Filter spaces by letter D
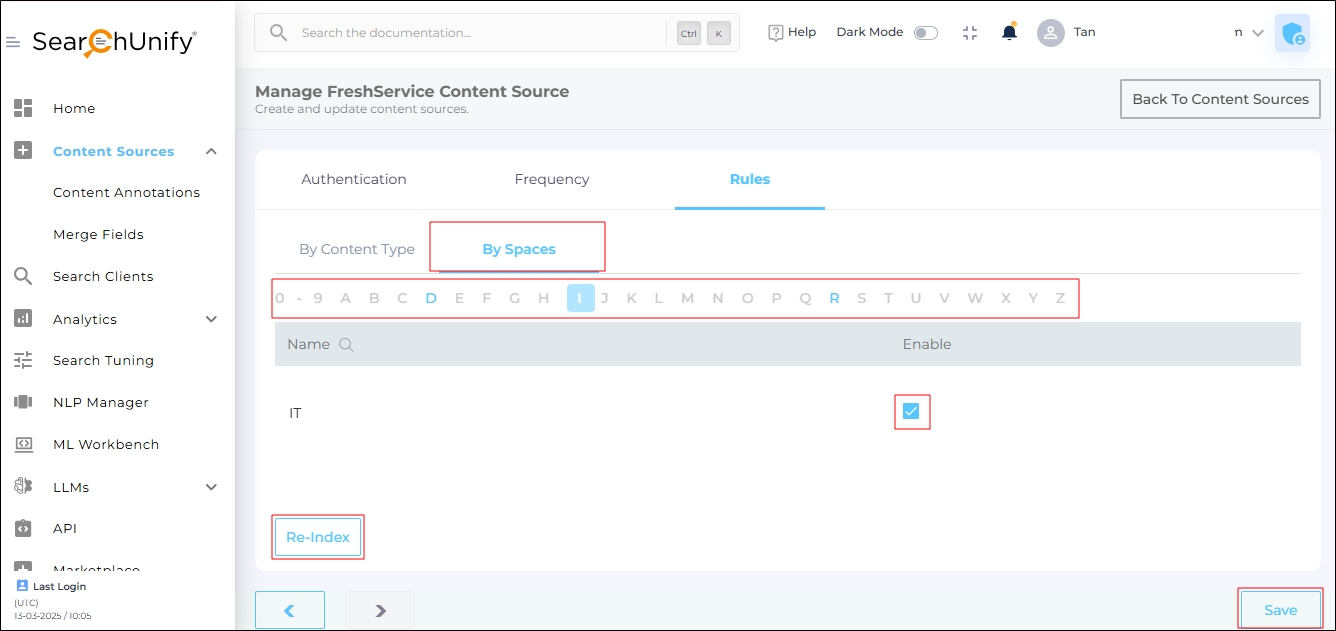 431,298
